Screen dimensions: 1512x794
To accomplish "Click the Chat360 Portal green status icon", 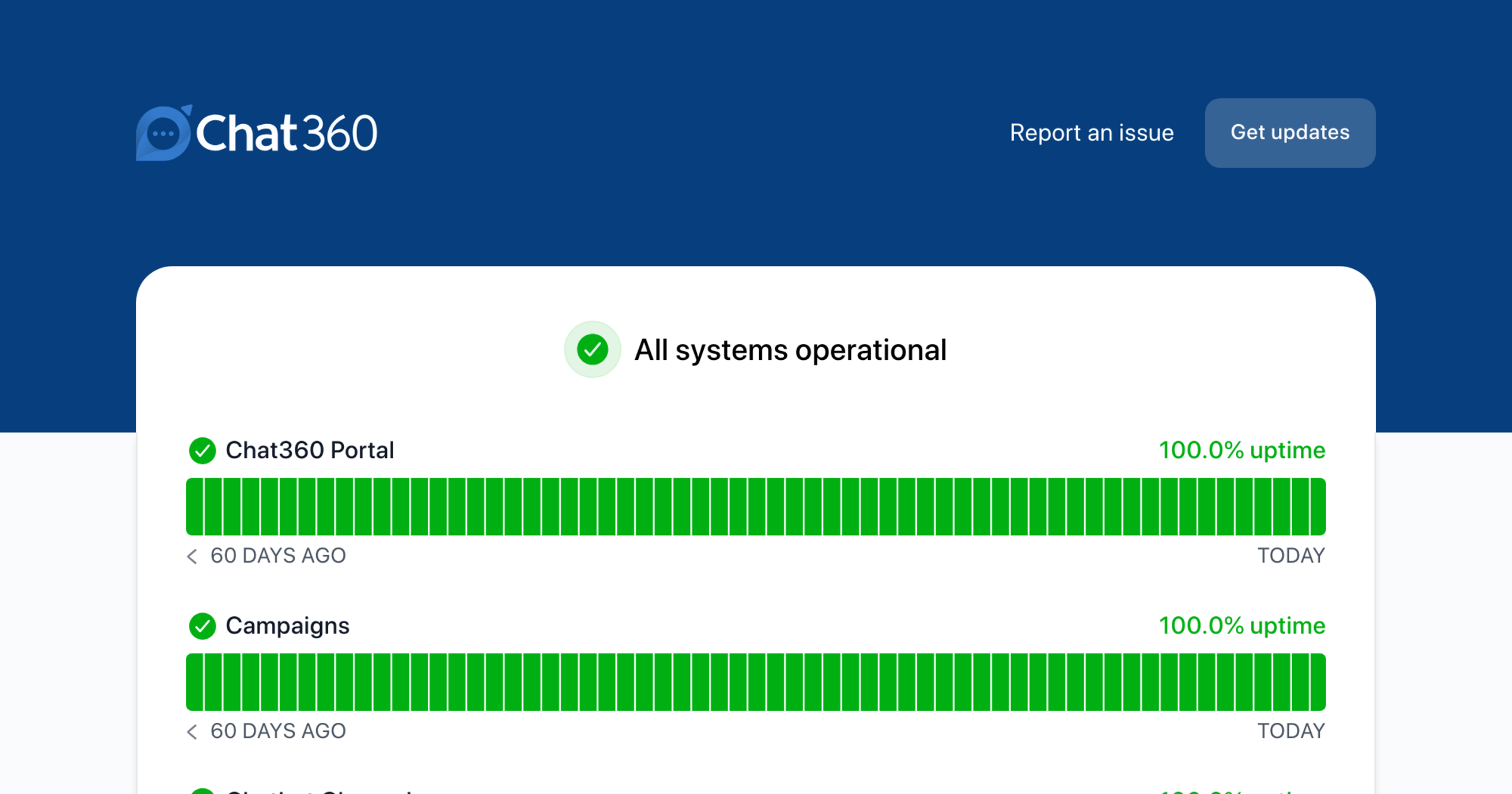I will click(202, 451).
